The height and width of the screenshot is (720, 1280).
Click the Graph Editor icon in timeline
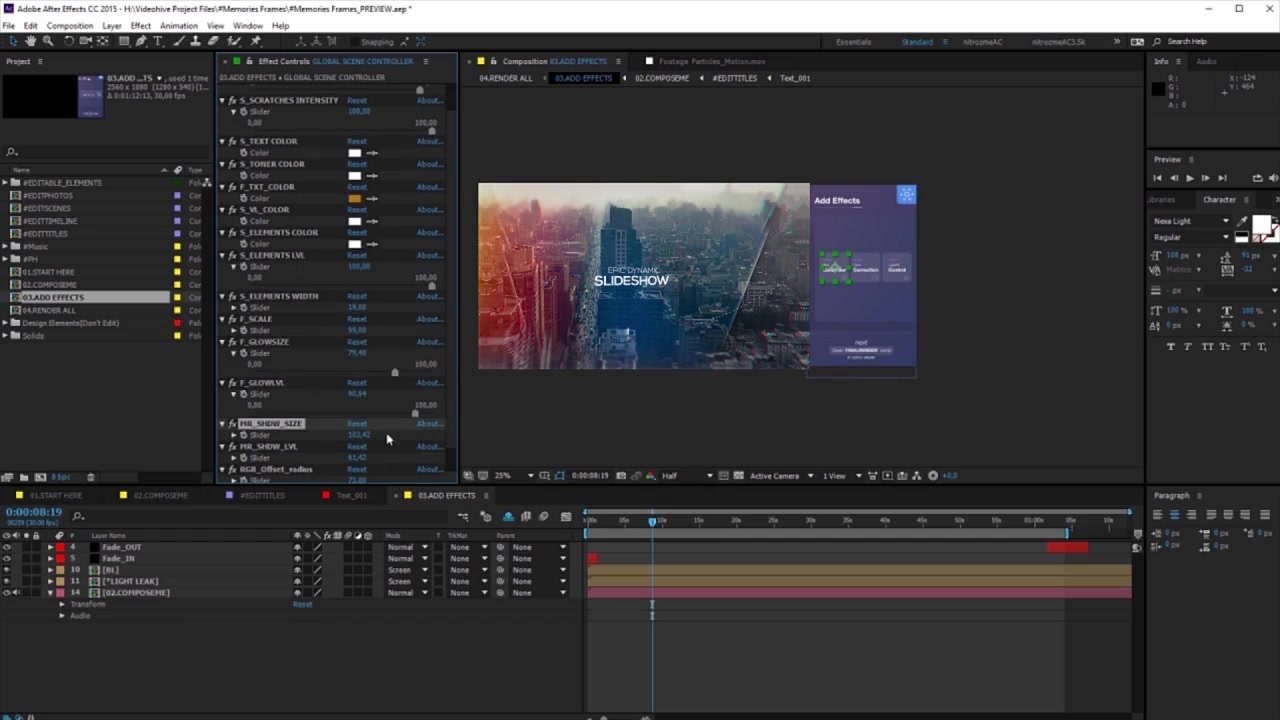tap(566, 517)
